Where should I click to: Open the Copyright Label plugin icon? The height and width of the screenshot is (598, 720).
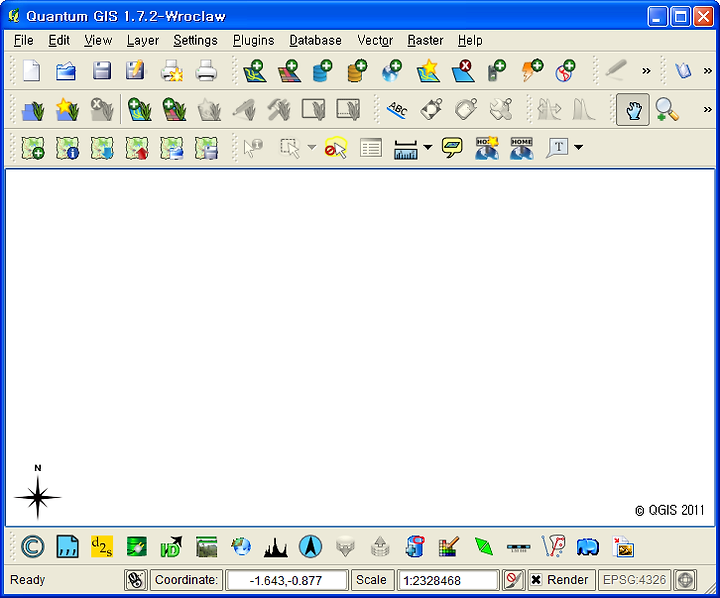point(33,547)
